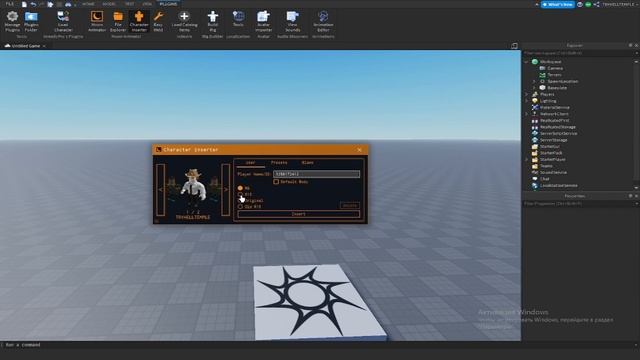Select the R6 radio option
Viewport: 640px width, 360px height.
coord(240,188)
